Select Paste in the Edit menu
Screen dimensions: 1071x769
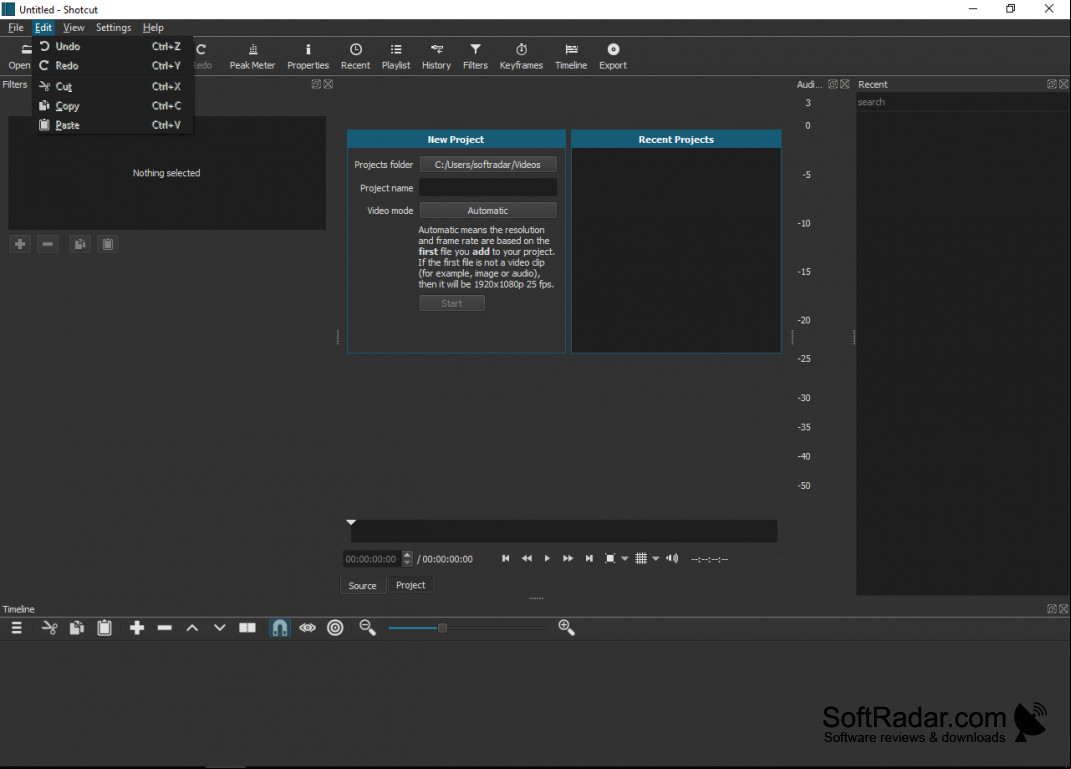113,125
